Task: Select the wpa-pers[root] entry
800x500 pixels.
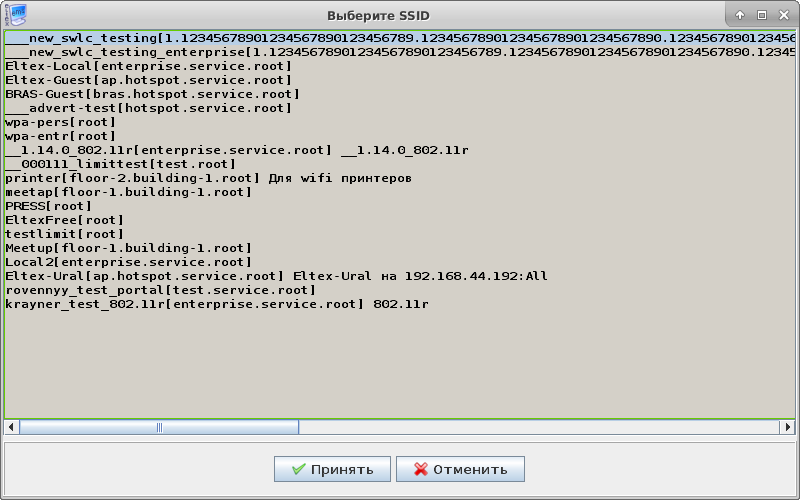Action: click(x=400, y=122)
